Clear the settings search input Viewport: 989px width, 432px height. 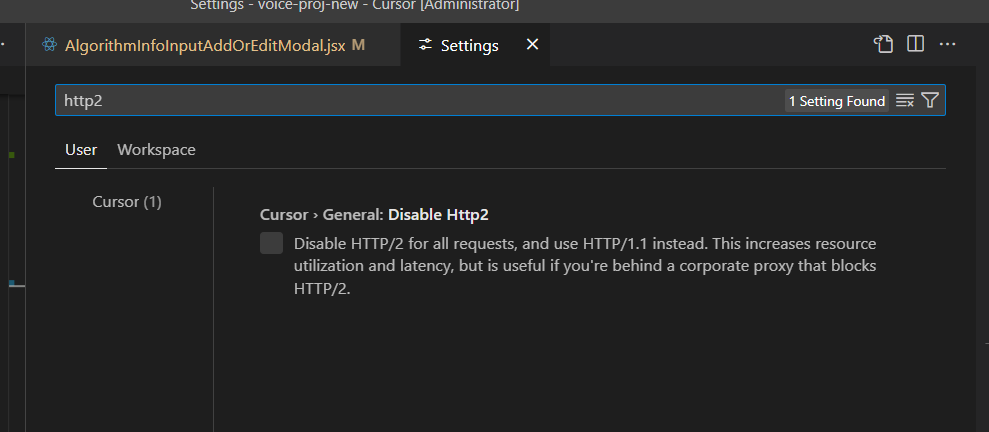click(904, 100)
